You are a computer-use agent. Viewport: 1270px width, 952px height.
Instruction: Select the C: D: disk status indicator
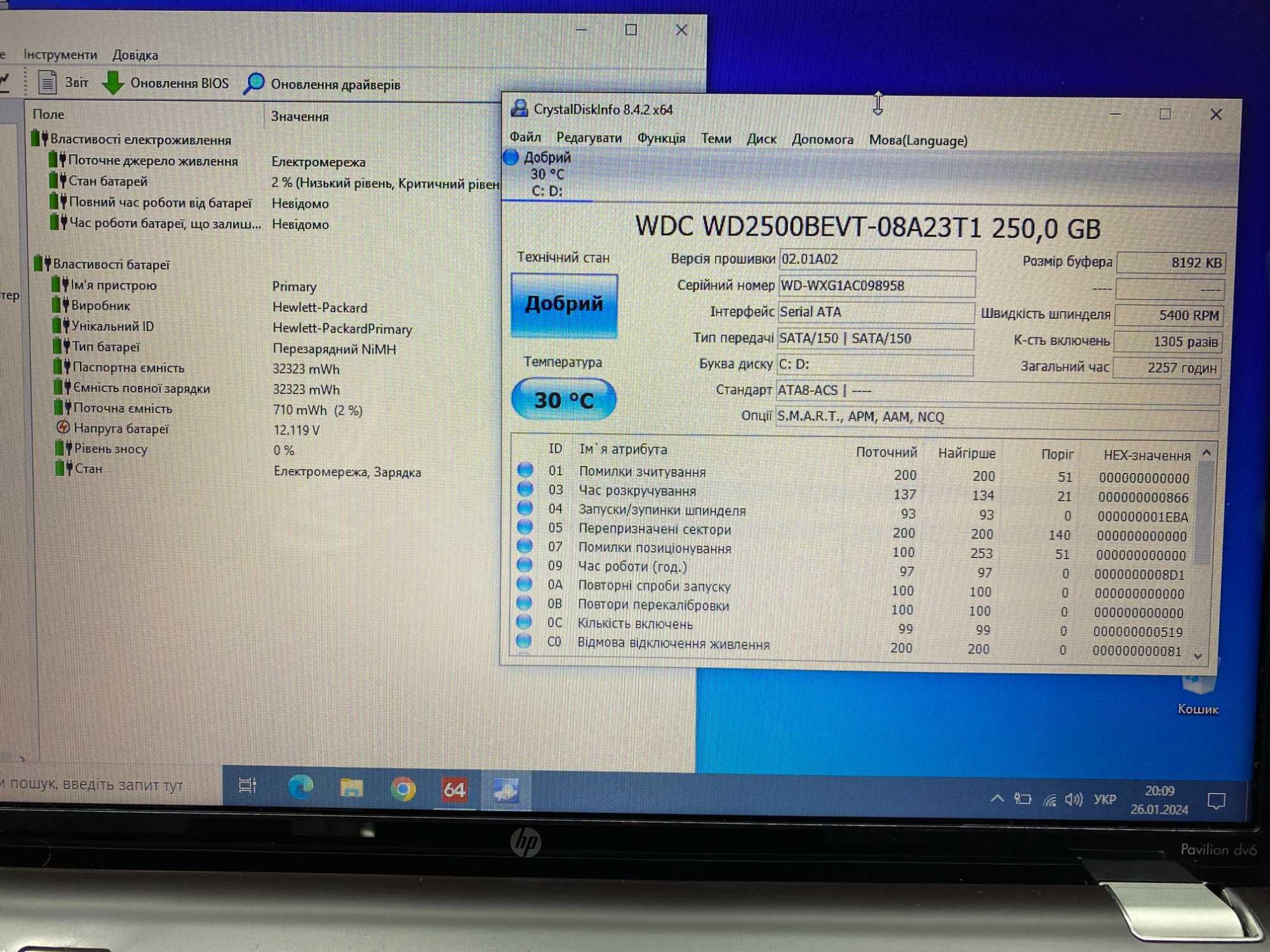click(547, 173)
